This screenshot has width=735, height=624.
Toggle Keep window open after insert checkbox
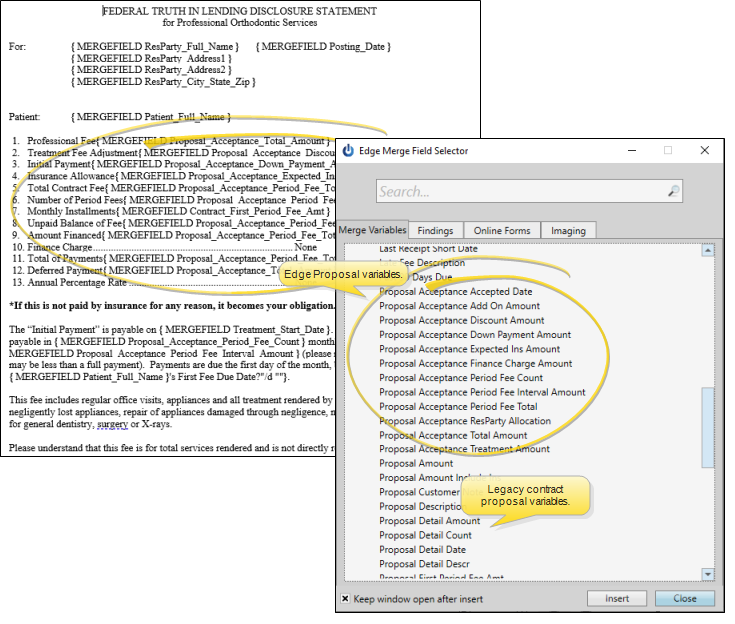pyautogui.click(x=346, y=599)
